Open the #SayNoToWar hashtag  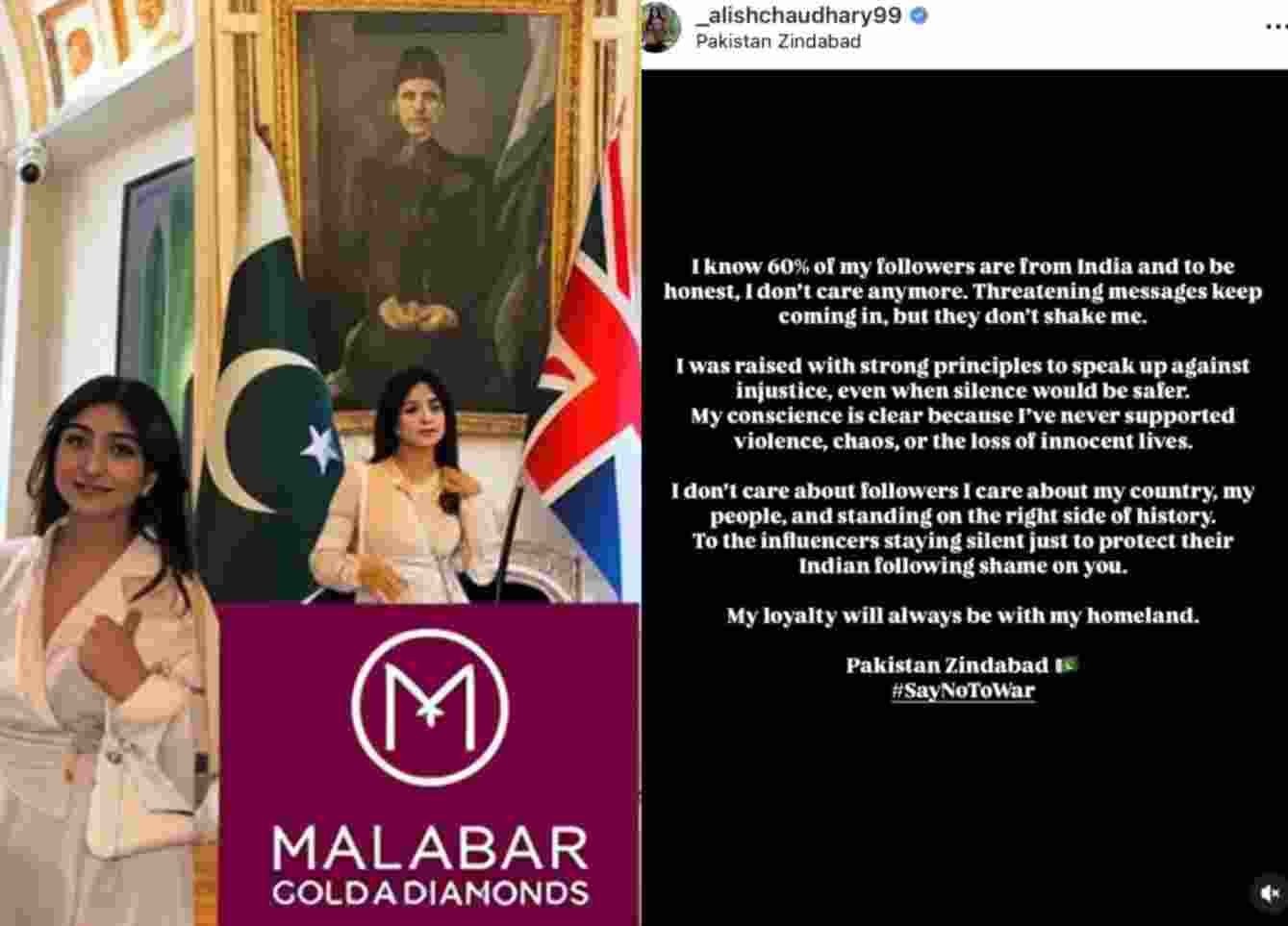tap(963, 690)
